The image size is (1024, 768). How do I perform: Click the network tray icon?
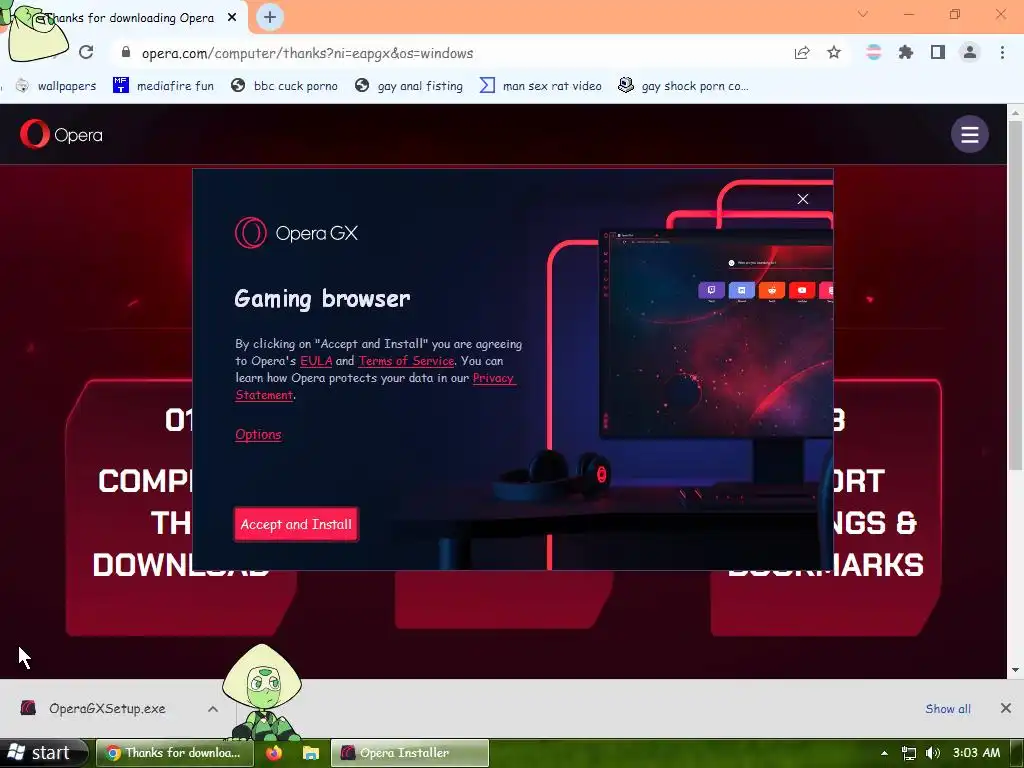click(x=908, y=753)
